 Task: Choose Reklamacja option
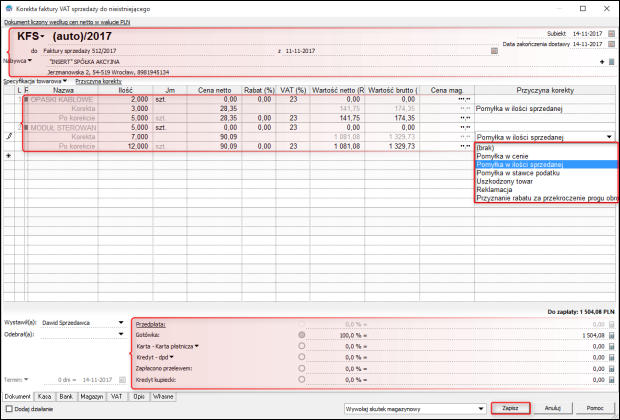click(x=546, y=189)
